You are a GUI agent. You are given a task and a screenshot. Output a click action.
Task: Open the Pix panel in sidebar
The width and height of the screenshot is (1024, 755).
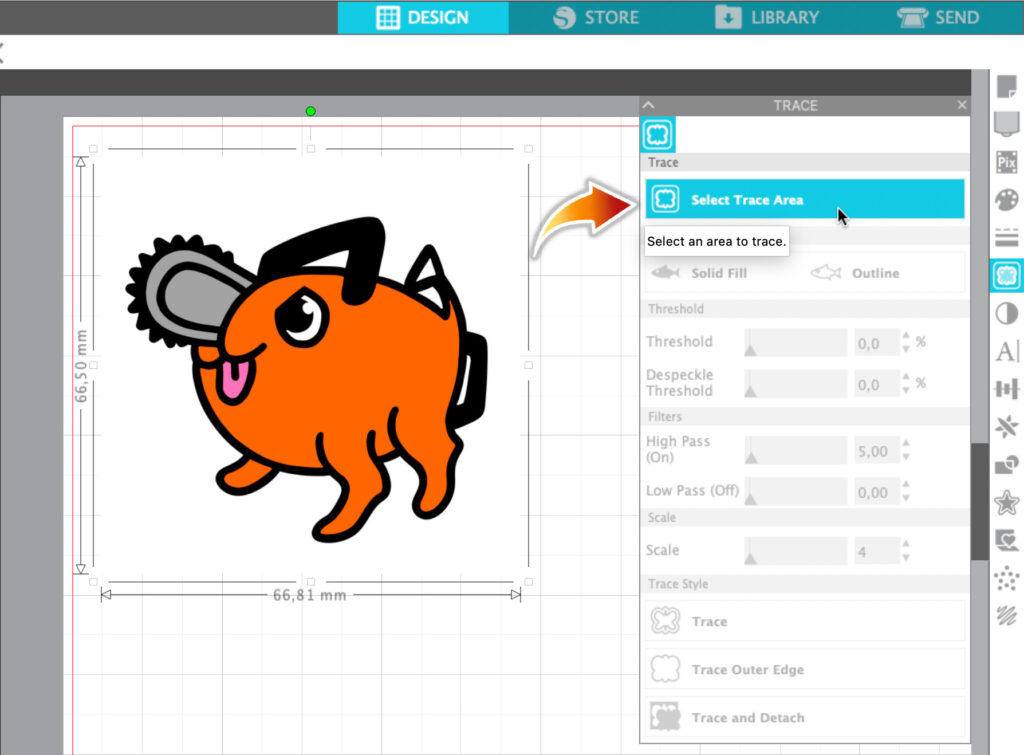[x=1006, y=162]
